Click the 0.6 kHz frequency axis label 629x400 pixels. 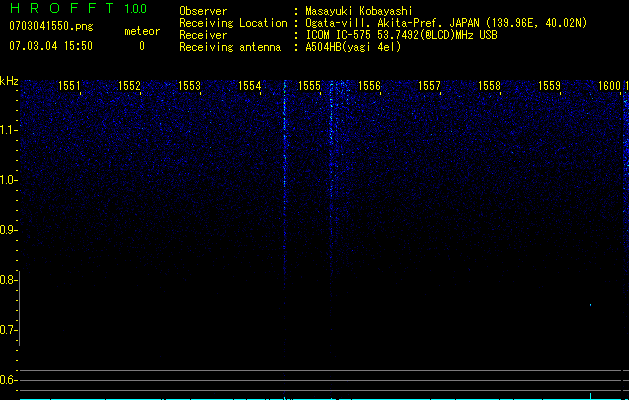(8, 380)
